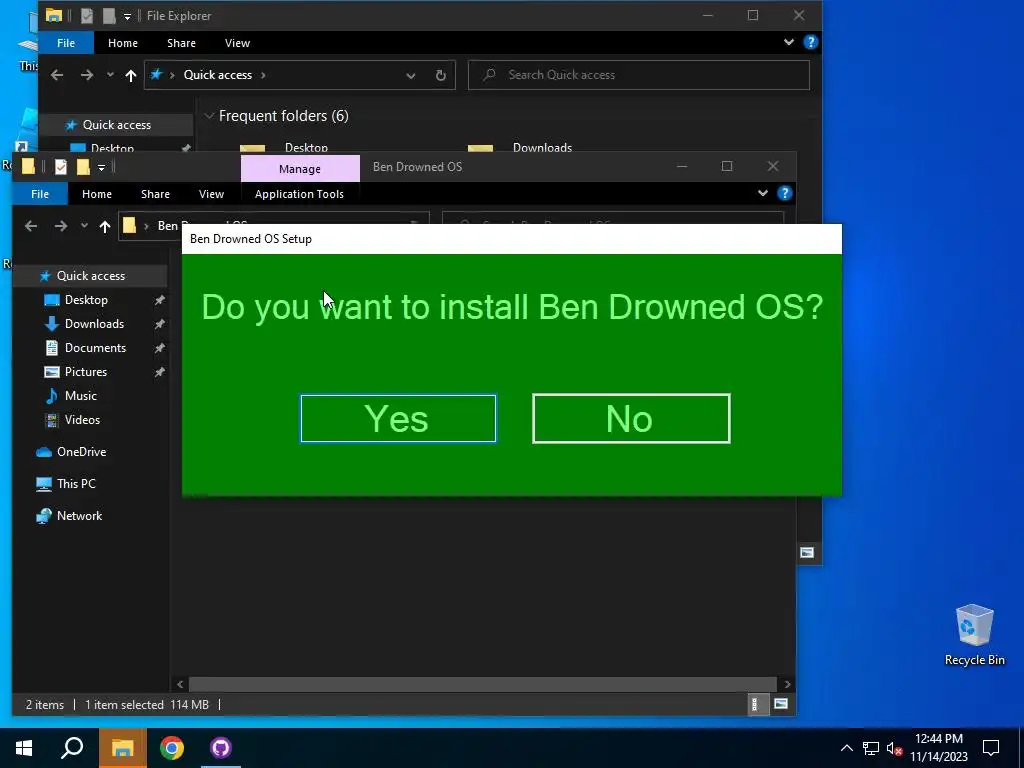Go forward in the File Explorer window
This screenshot has width=1024, height=768.
pos(87,75)
